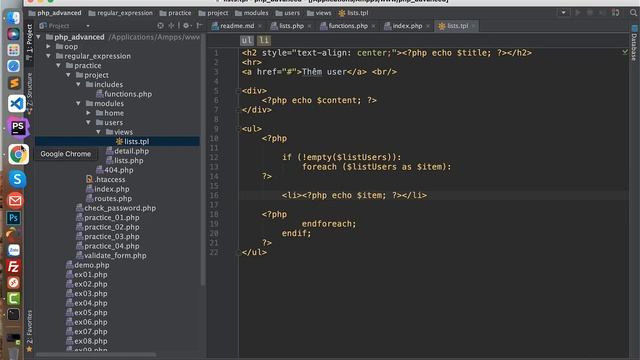The height and width of the screenshot is (360, 640).
Task: Click the inspection checkmark indicator in the editor
Action: pos(625,52)
